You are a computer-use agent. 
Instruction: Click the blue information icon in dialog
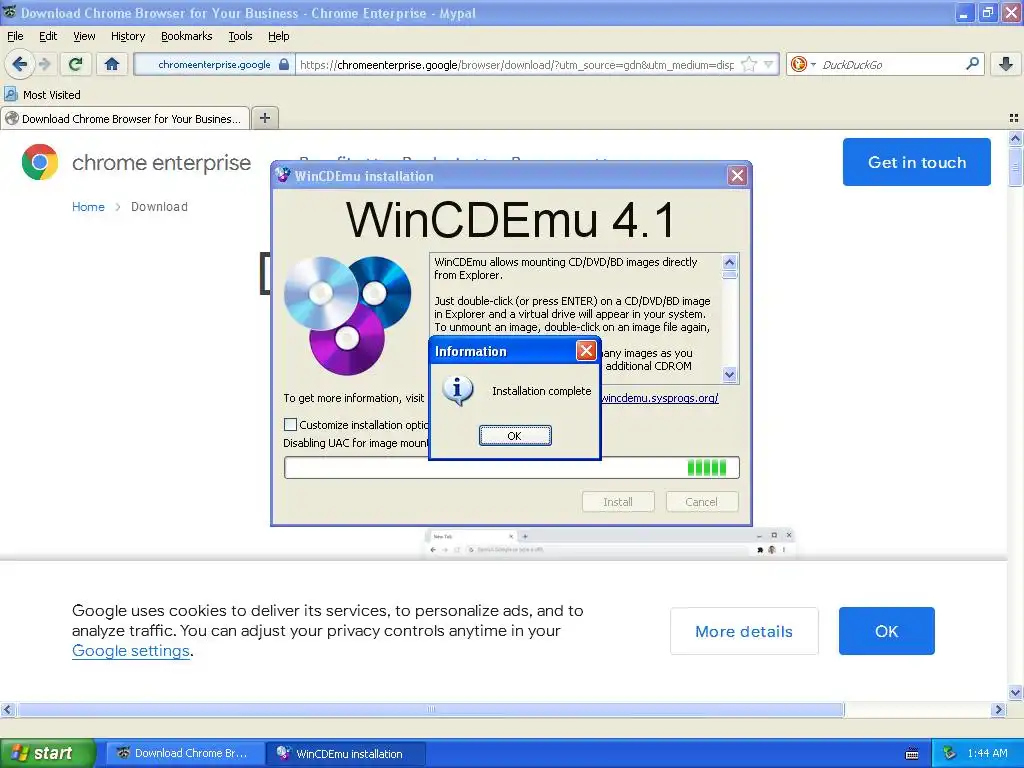point(458,391)
